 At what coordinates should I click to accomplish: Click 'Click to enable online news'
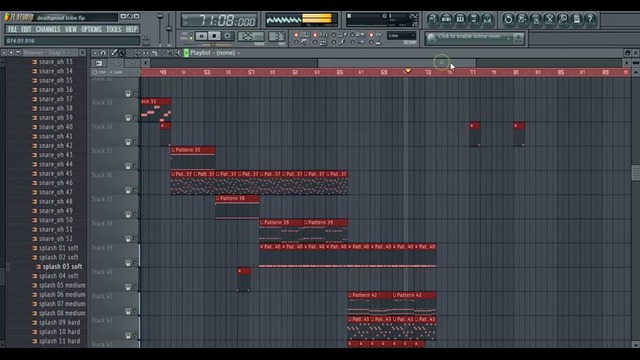(469, 36)
